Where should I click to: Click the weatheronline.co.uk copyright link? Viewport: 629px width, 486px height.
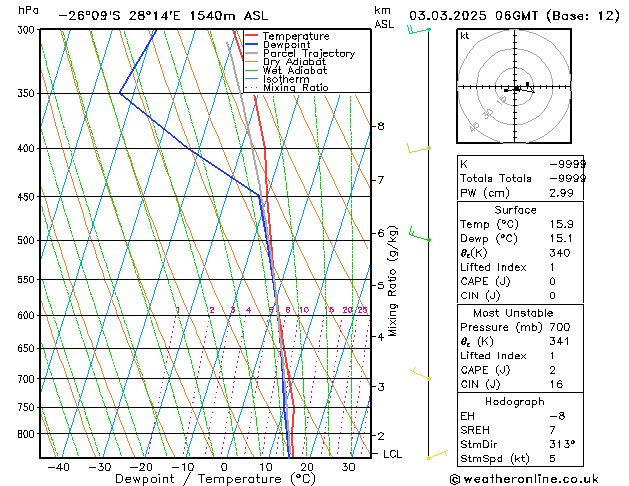coord(524,479)
